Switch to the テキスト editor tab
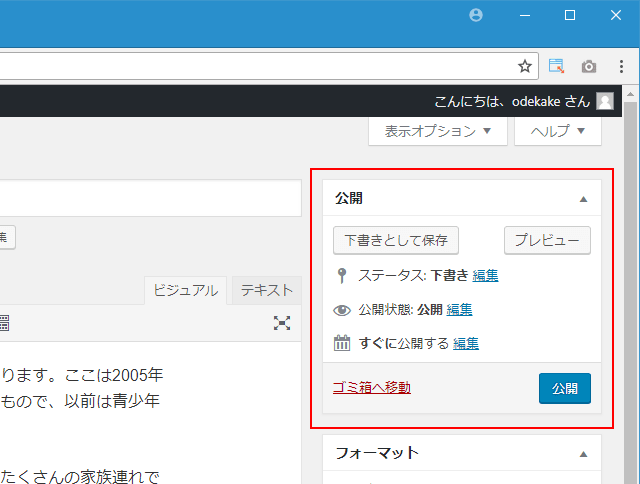This screenshot has width=640, height=484. tap(267, 290)
